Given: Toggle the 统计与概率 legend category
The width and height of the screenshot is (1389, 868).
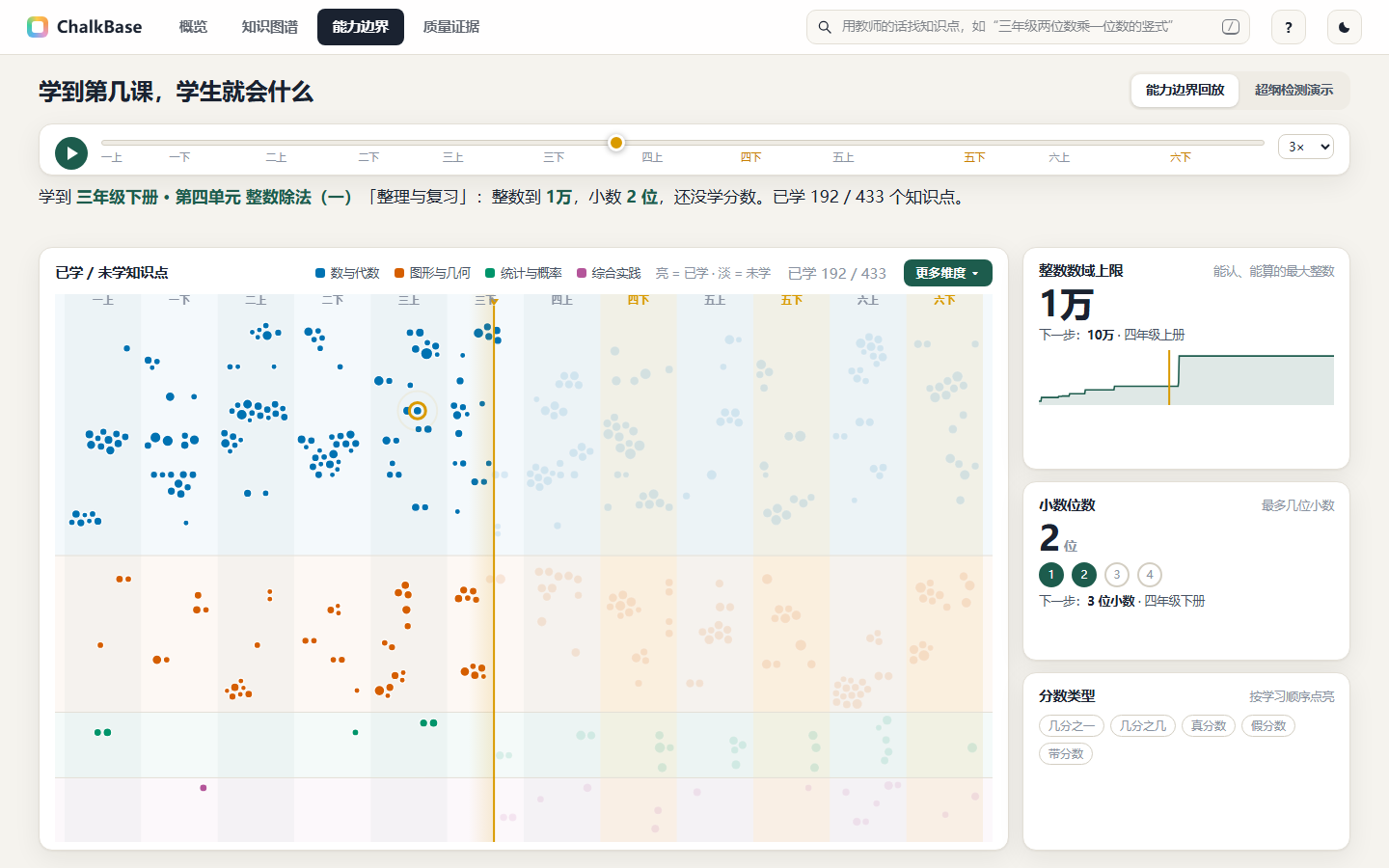Looking at the screenshot, I should (x=524, y=273).
